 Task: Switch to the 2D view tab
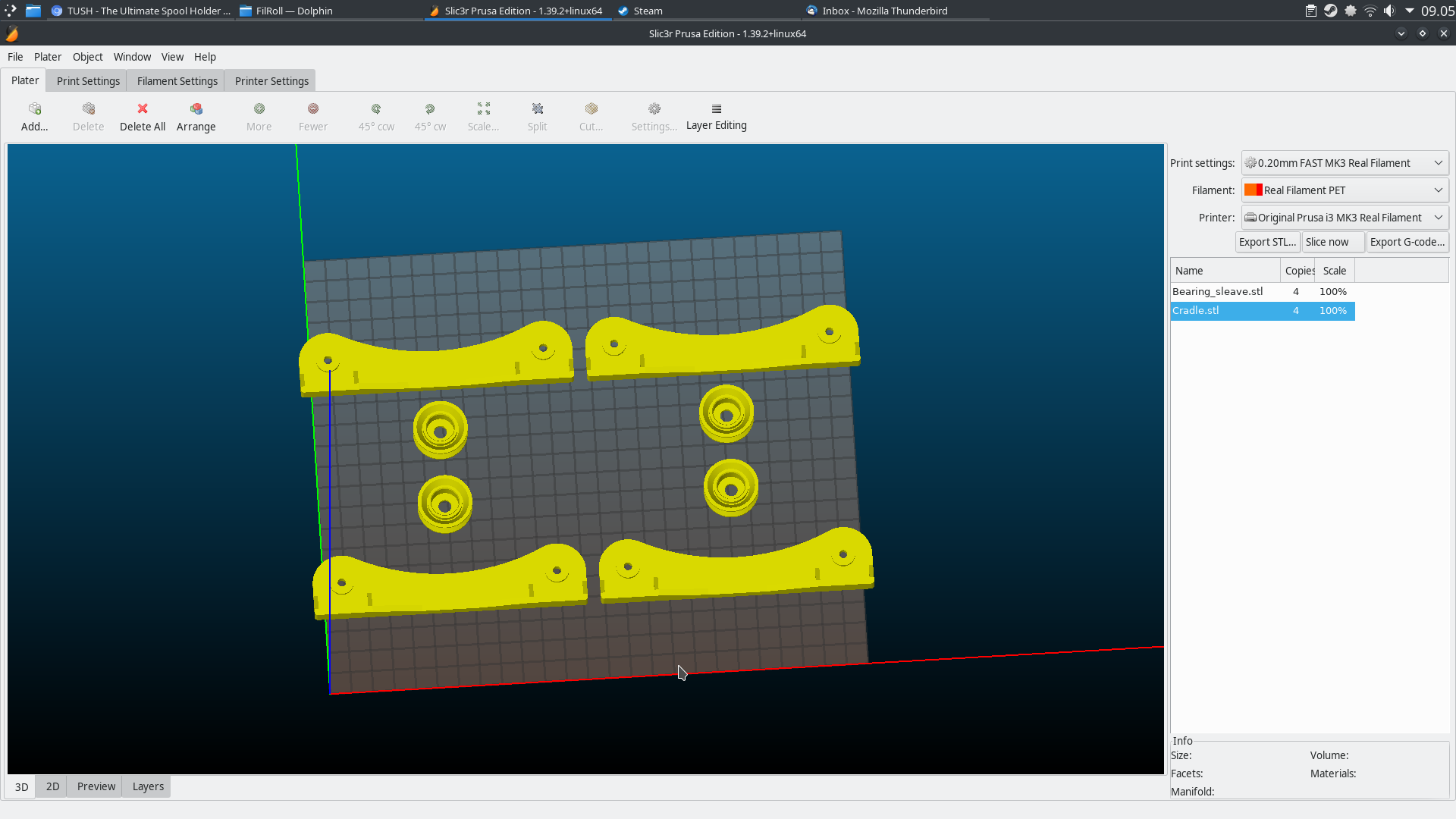click(52, 786)
